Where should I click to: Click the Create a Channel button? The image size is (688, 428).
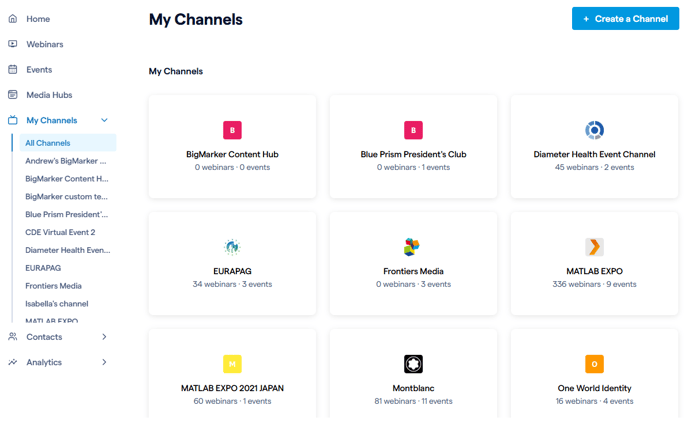(x=625, y=19)
